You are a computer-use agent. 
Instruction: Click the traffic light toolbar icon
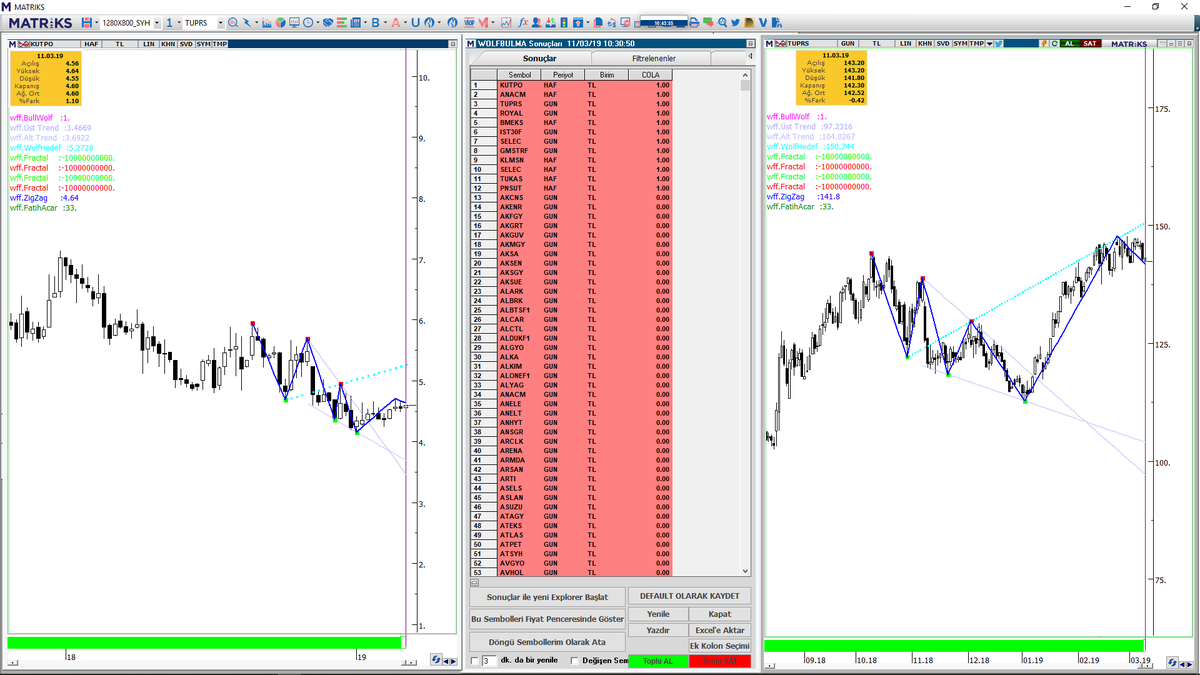[x=565, y=23]
